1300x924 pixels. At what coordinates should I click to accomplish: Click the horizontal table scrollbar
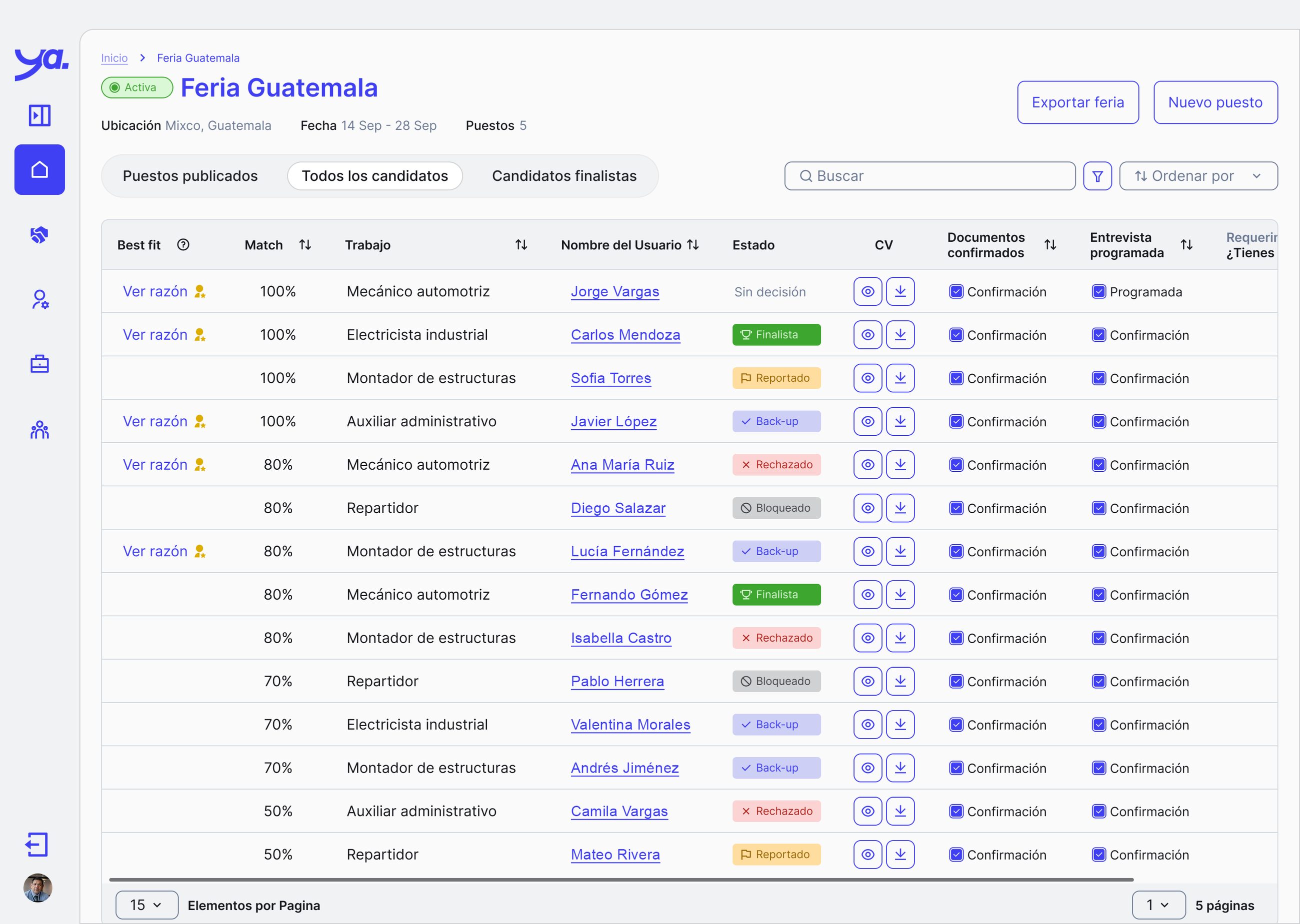(x=621, y=880)
